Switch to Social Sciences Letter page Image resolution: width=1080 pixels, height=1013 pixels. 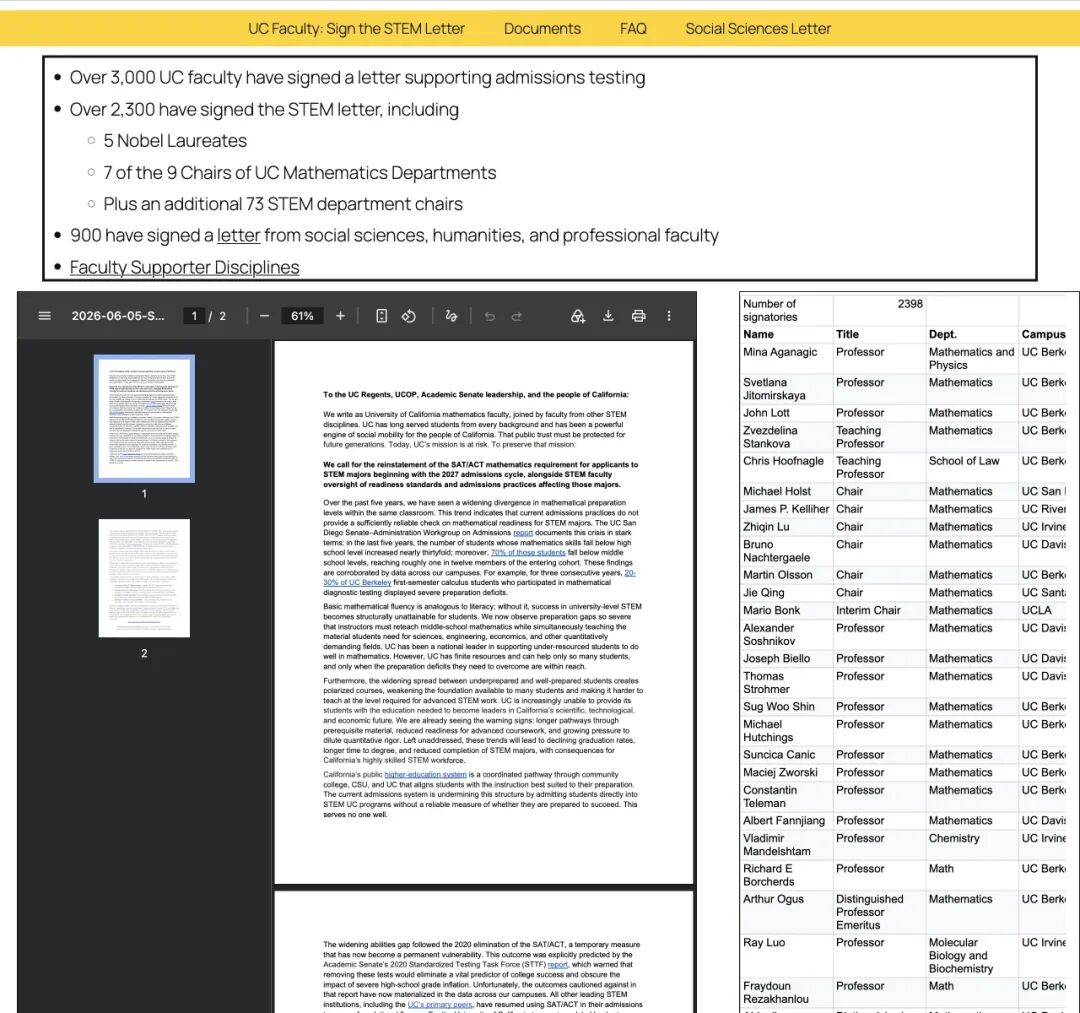point(758,29)
